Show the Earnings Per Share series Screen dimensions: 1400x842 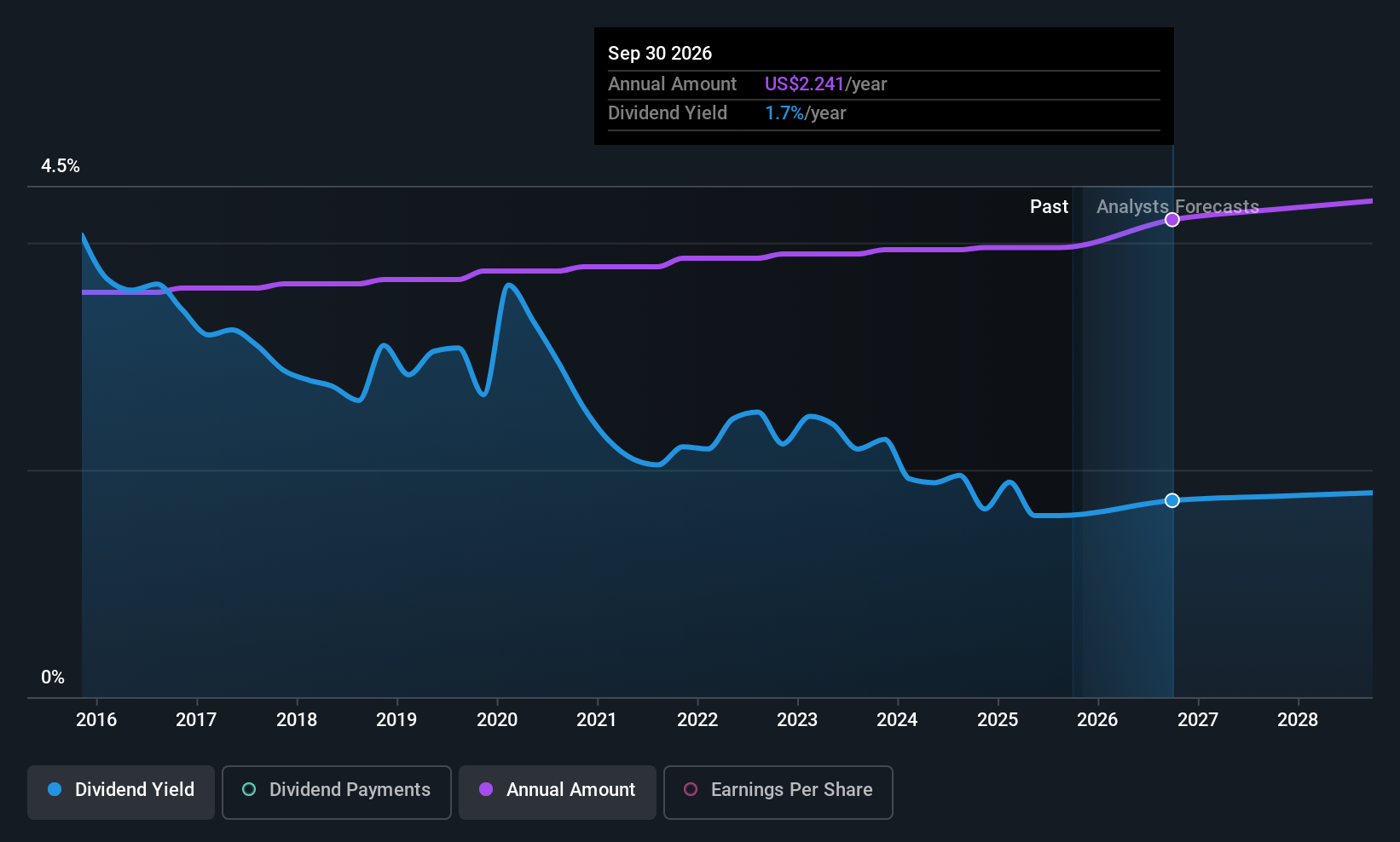pos(778,790)
